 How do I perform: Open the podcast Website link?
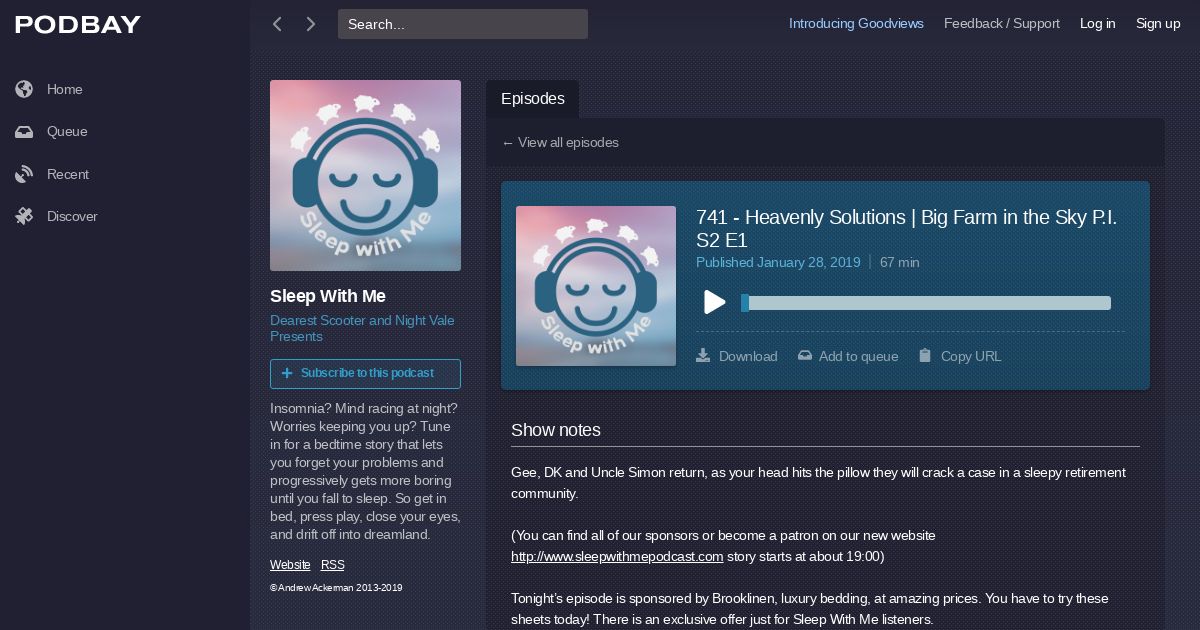tap(290, 565)
